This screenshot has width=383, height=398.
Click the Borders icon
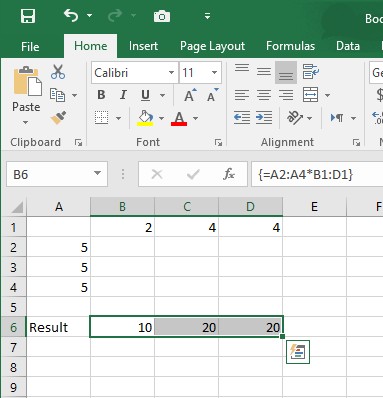click(101, 118)
